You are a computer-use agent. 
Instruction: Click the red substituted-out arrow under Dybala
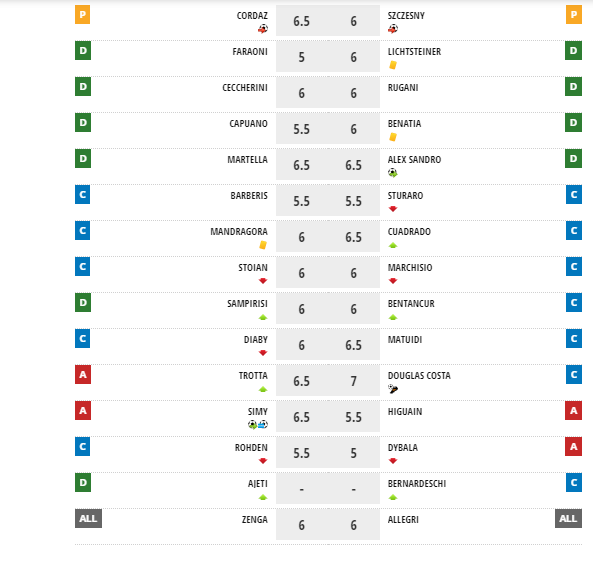coord(393,461)
